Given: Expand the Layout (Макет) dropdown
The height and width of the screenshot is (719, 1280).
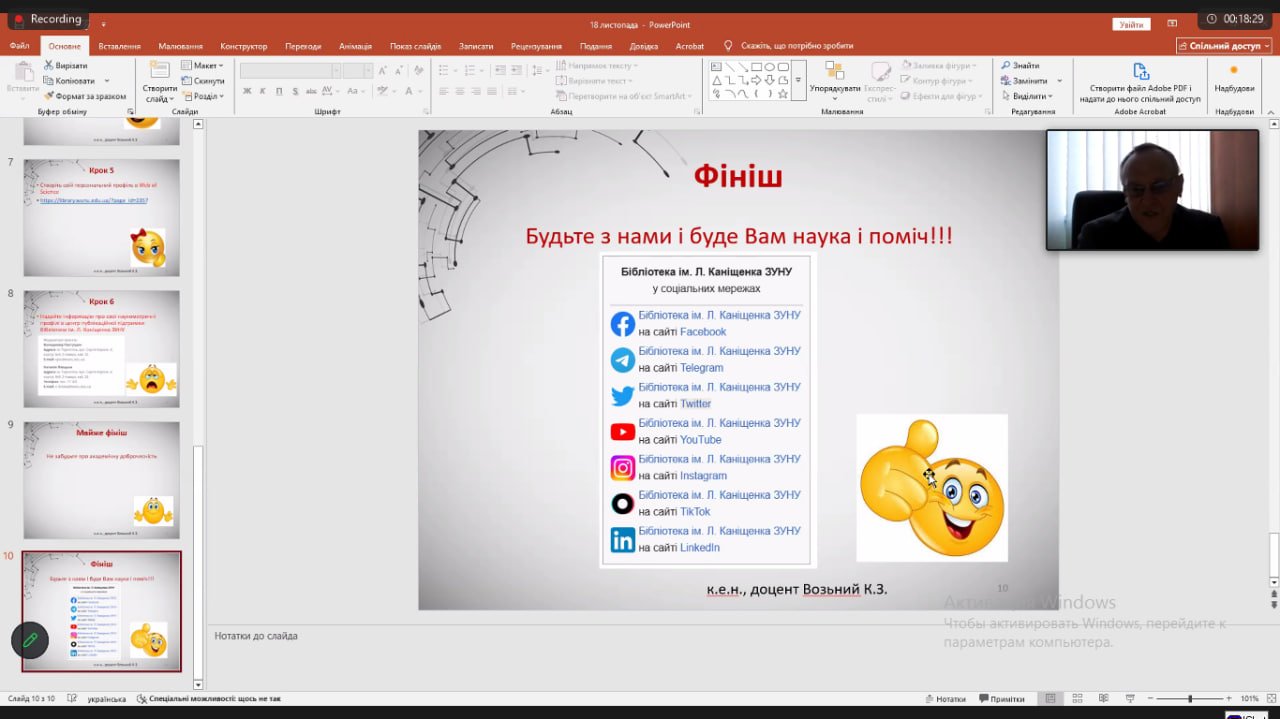Looking at the screenshot, I should 205,66.
